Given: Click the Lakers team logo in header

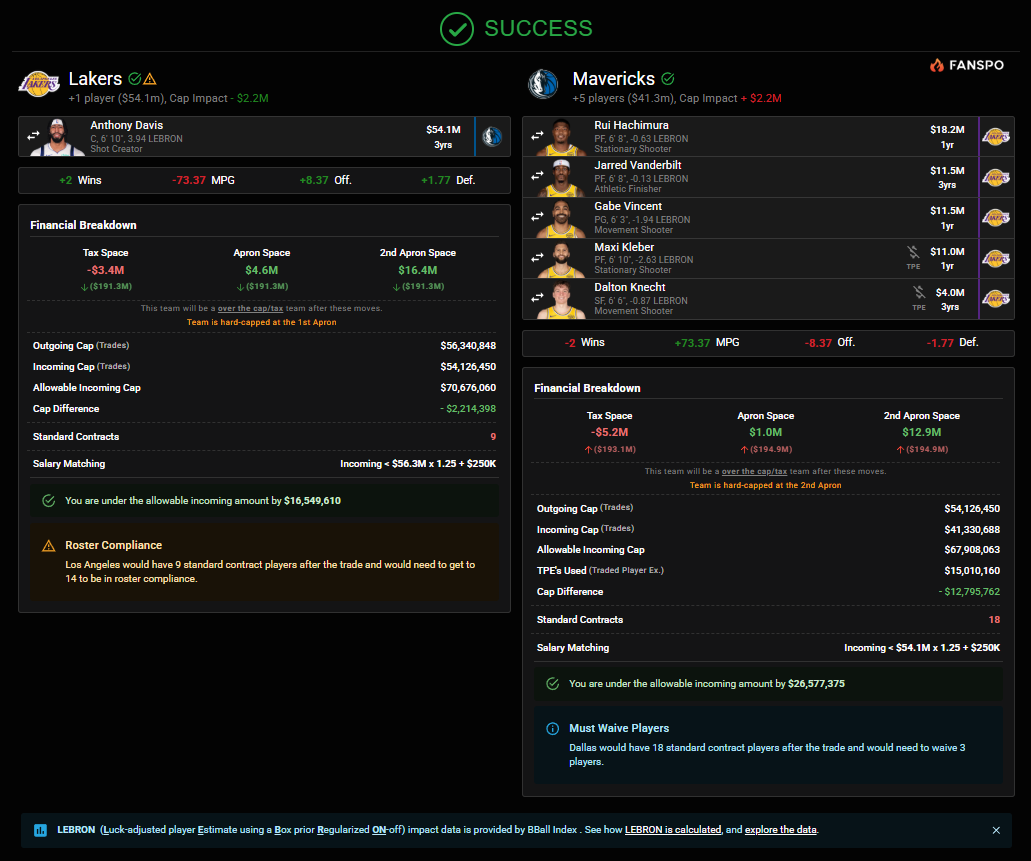Looking at the screenshot, I should click(39, 85).
